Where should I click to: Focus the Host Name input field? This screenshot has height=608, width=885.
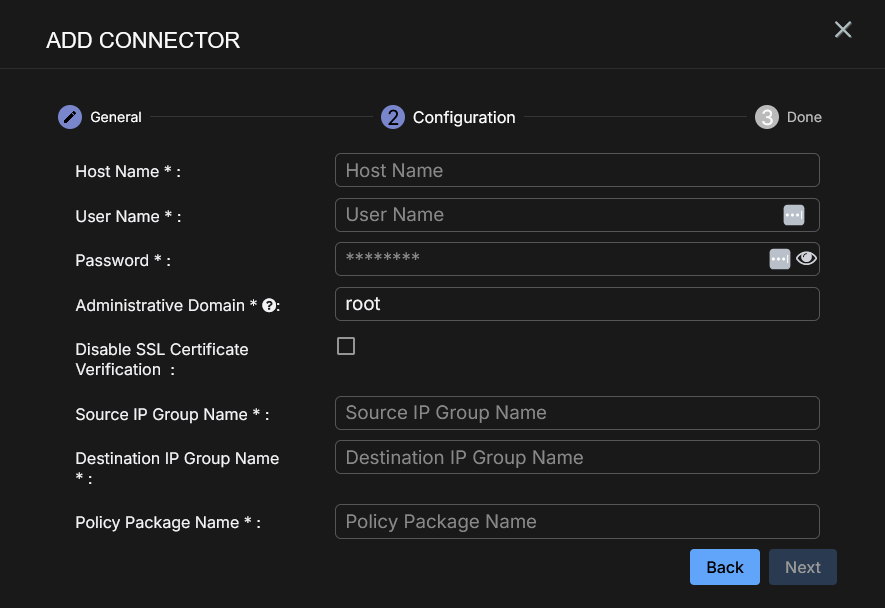tap(577, 170)
